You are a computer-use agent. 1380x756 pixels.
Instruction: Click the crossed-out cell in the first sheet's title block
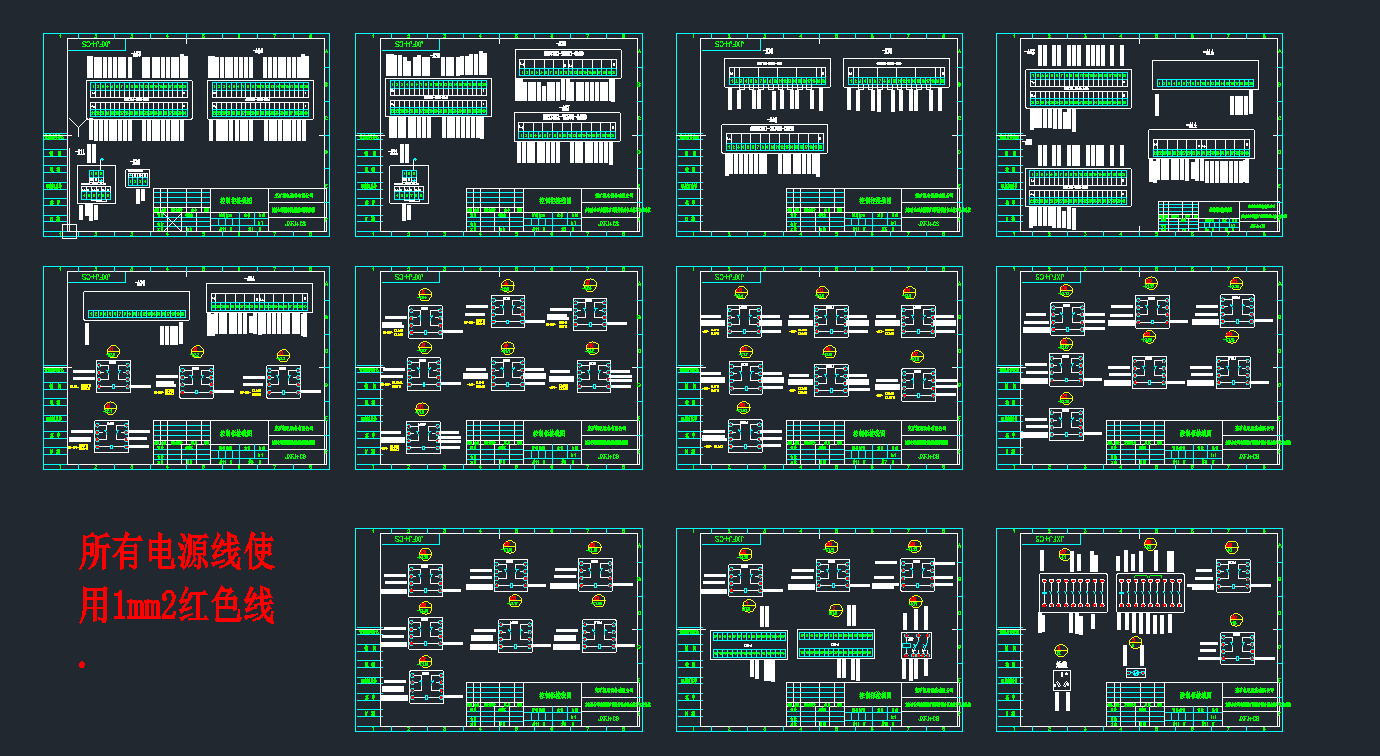(173, 222)
